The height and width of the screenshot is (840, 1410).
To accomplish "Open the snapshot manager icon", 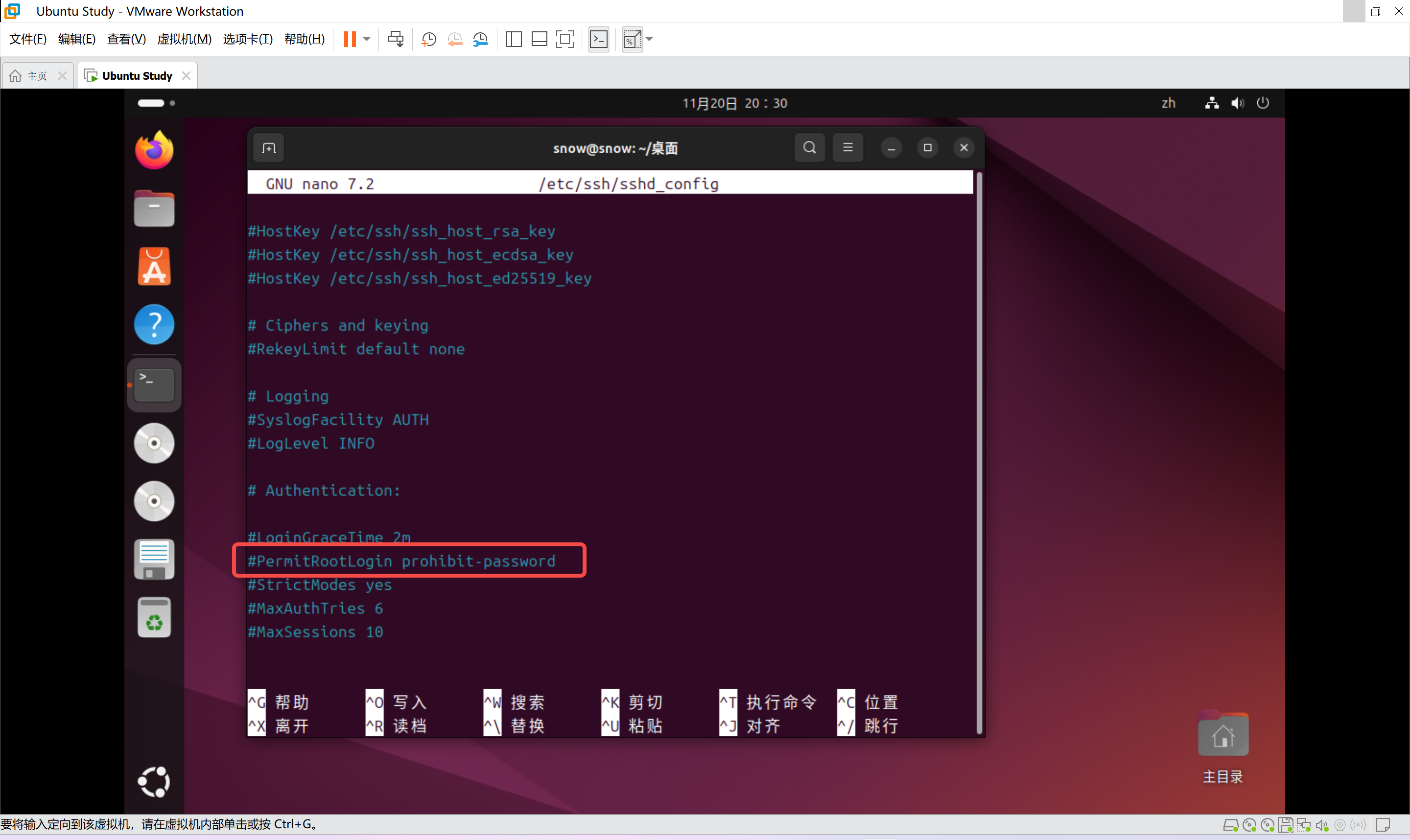I will point(480,39).
